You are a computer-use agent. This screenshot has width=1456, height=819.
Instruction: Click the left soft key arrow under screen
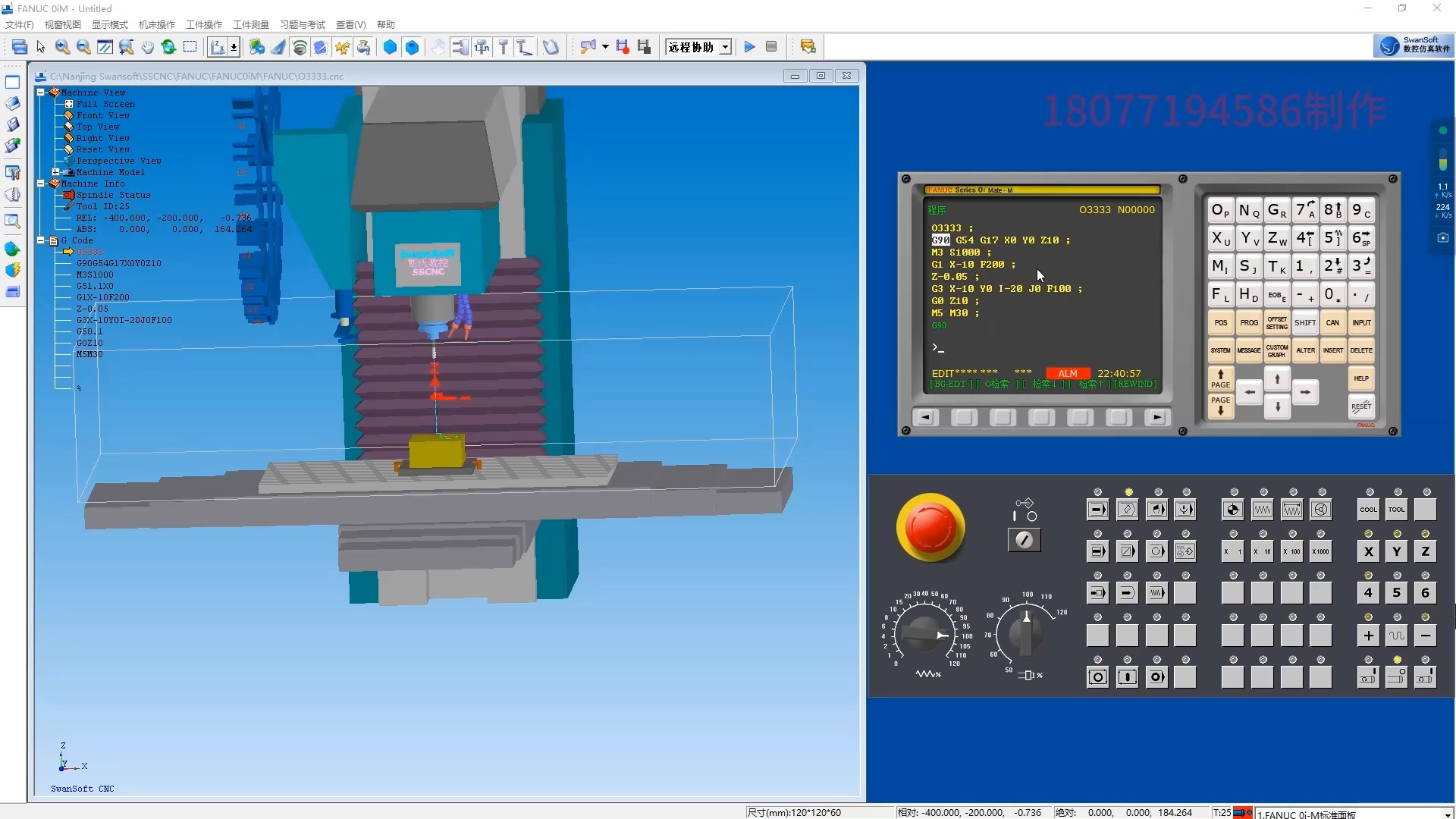click(x=925, y=417)
